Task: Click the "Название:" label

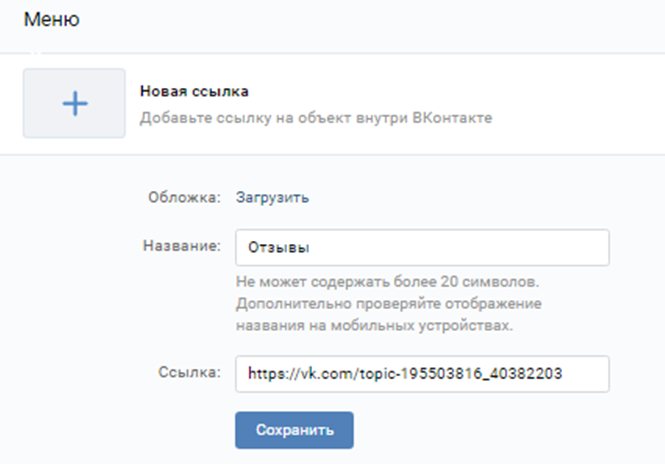Action: click(182, 246)
